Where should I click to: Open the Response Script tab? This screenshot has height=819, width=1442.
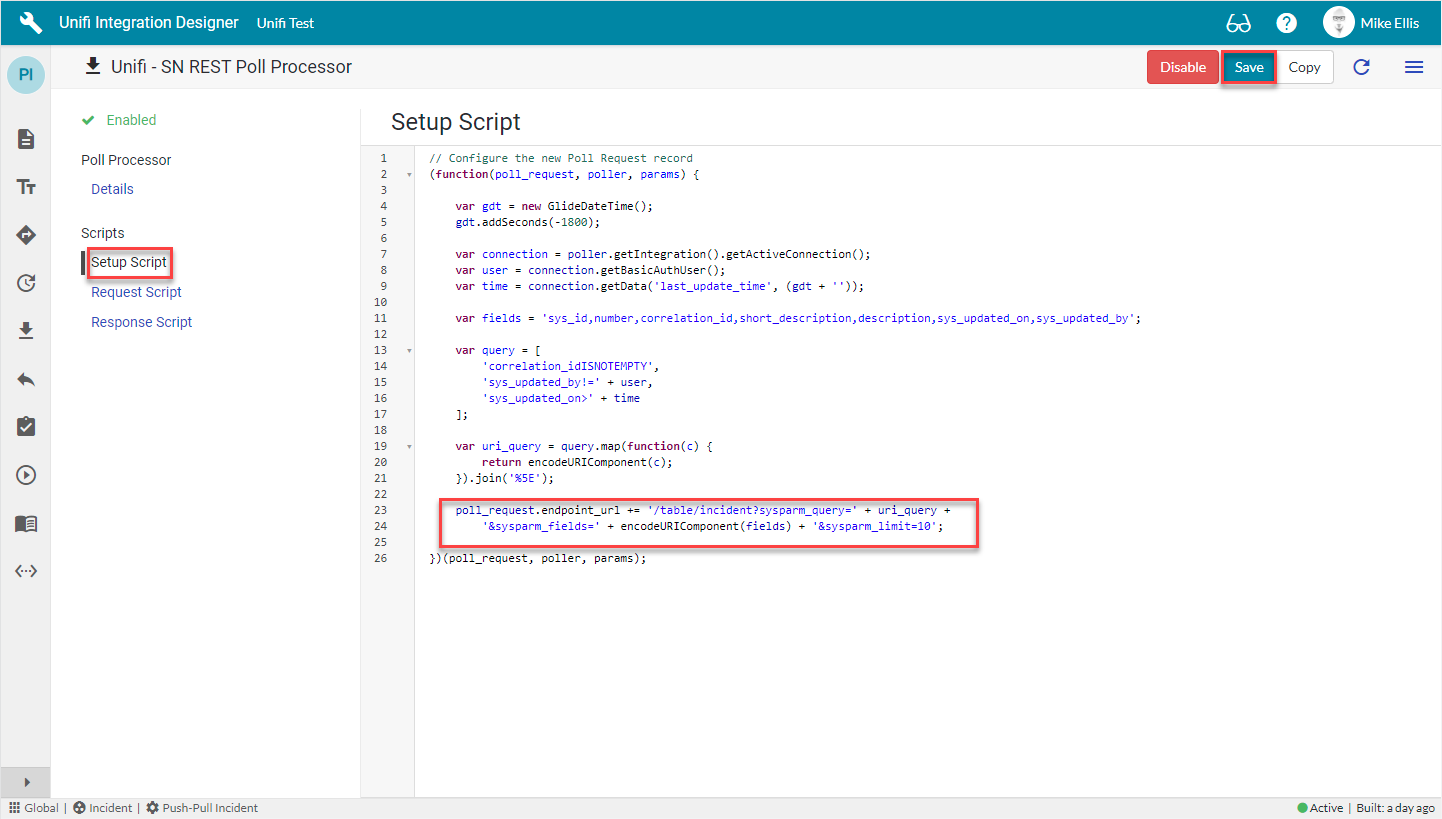141,321
